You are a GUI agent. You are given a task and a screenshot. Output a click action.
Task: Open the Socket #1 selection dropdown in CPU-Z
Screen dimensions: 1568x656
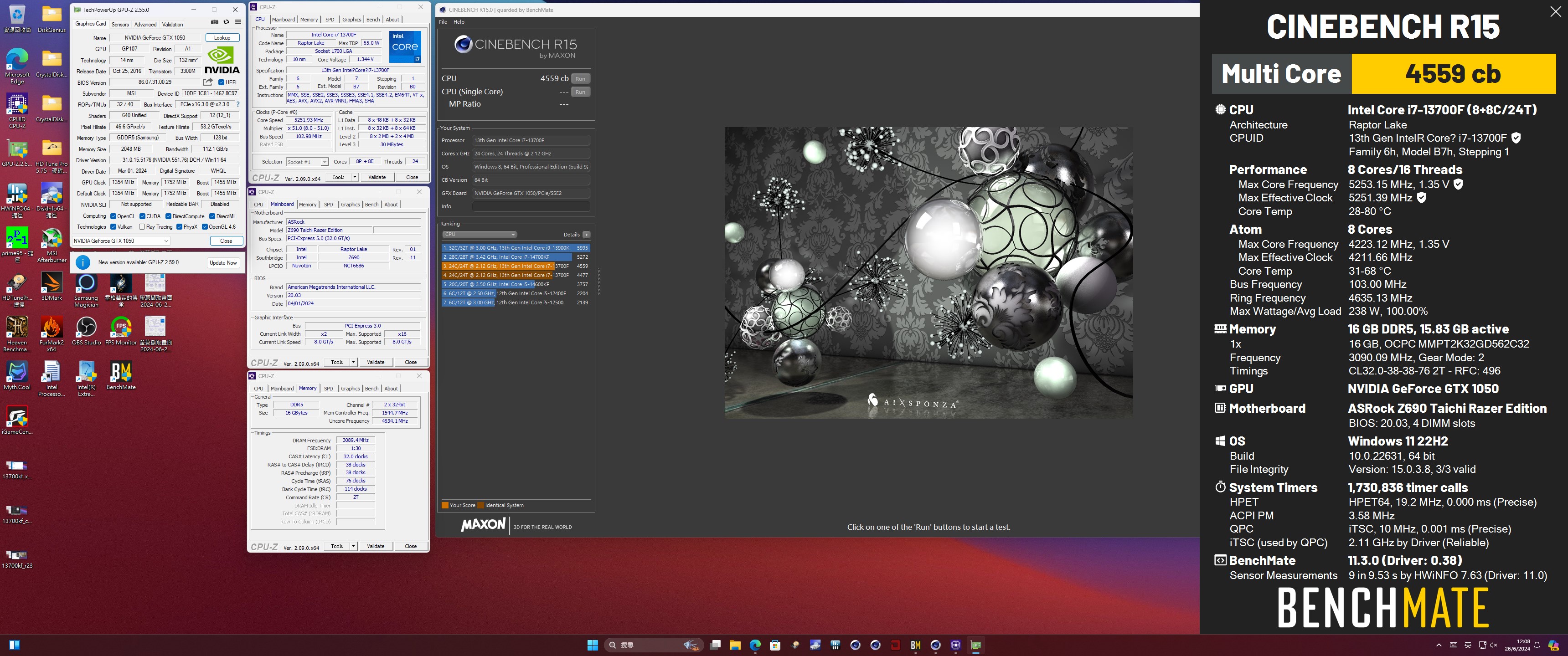[x=307, y=162]
